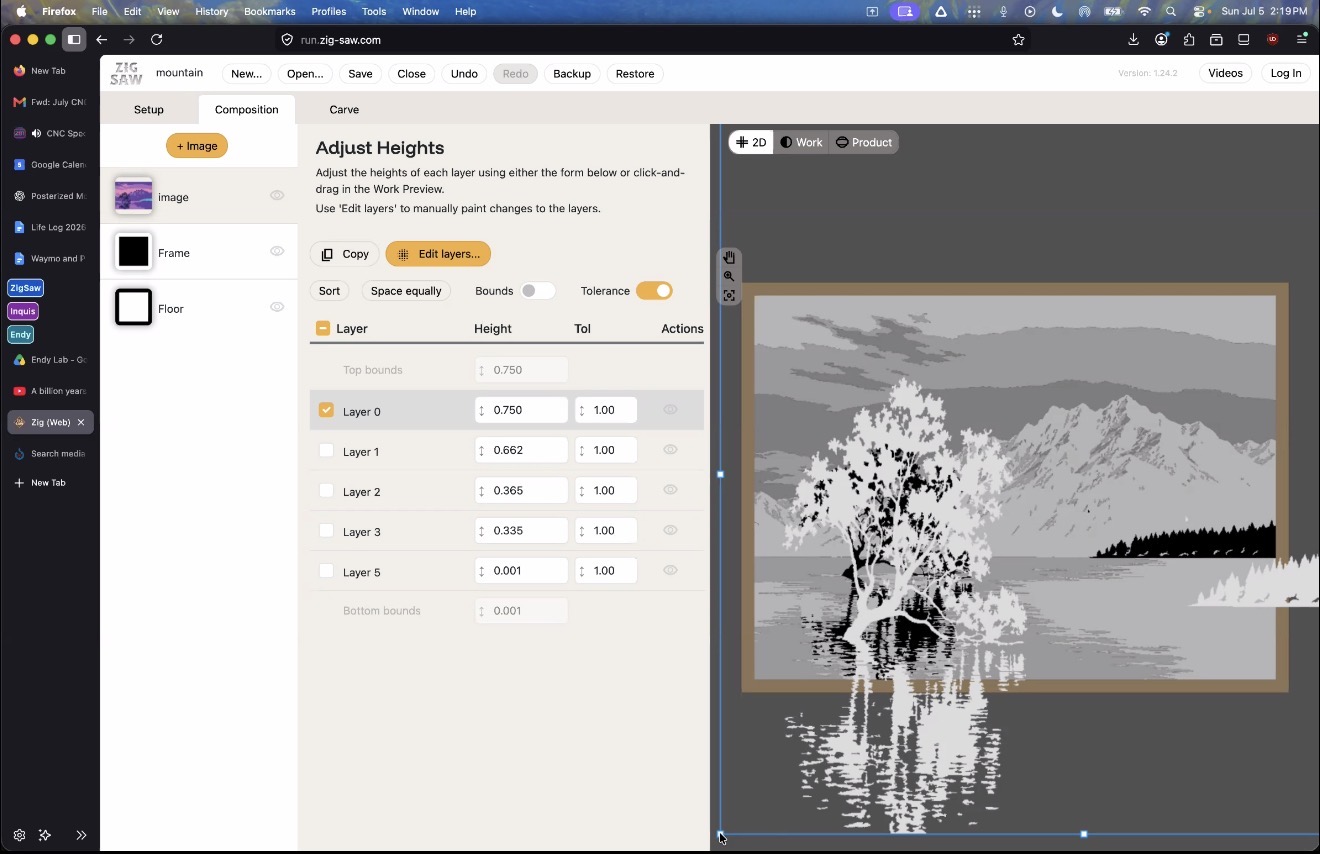Image resolution: width=1320 pixels, height=854 pixels.
Task: Click the Edit layers... button
Action: [x=438, y=254]
